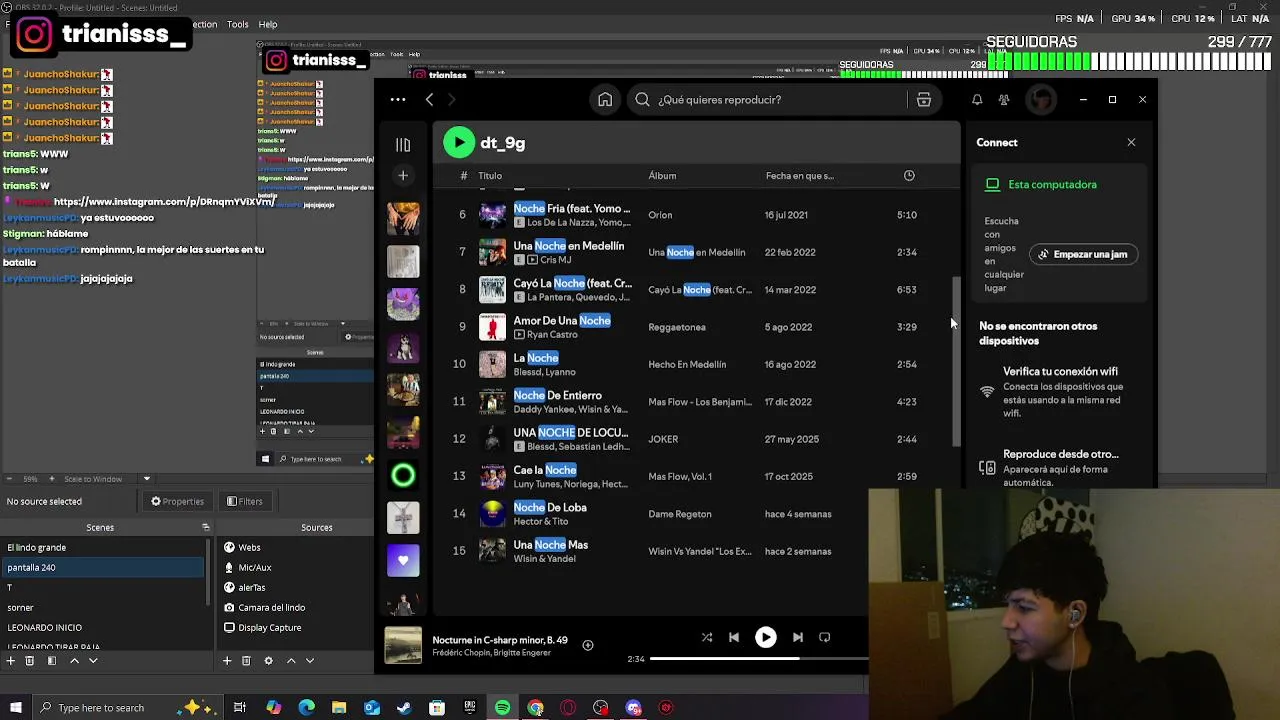Open OBS preview scale dropdown arrow
The height and width of the screenshot is (720, 1280).
(146, 479)
